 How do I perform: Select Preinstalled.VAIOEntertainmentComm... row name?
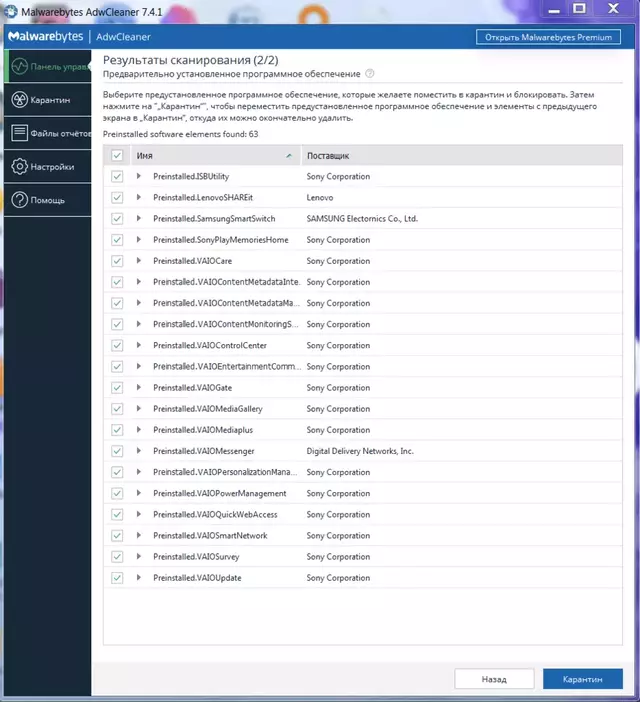227,366
